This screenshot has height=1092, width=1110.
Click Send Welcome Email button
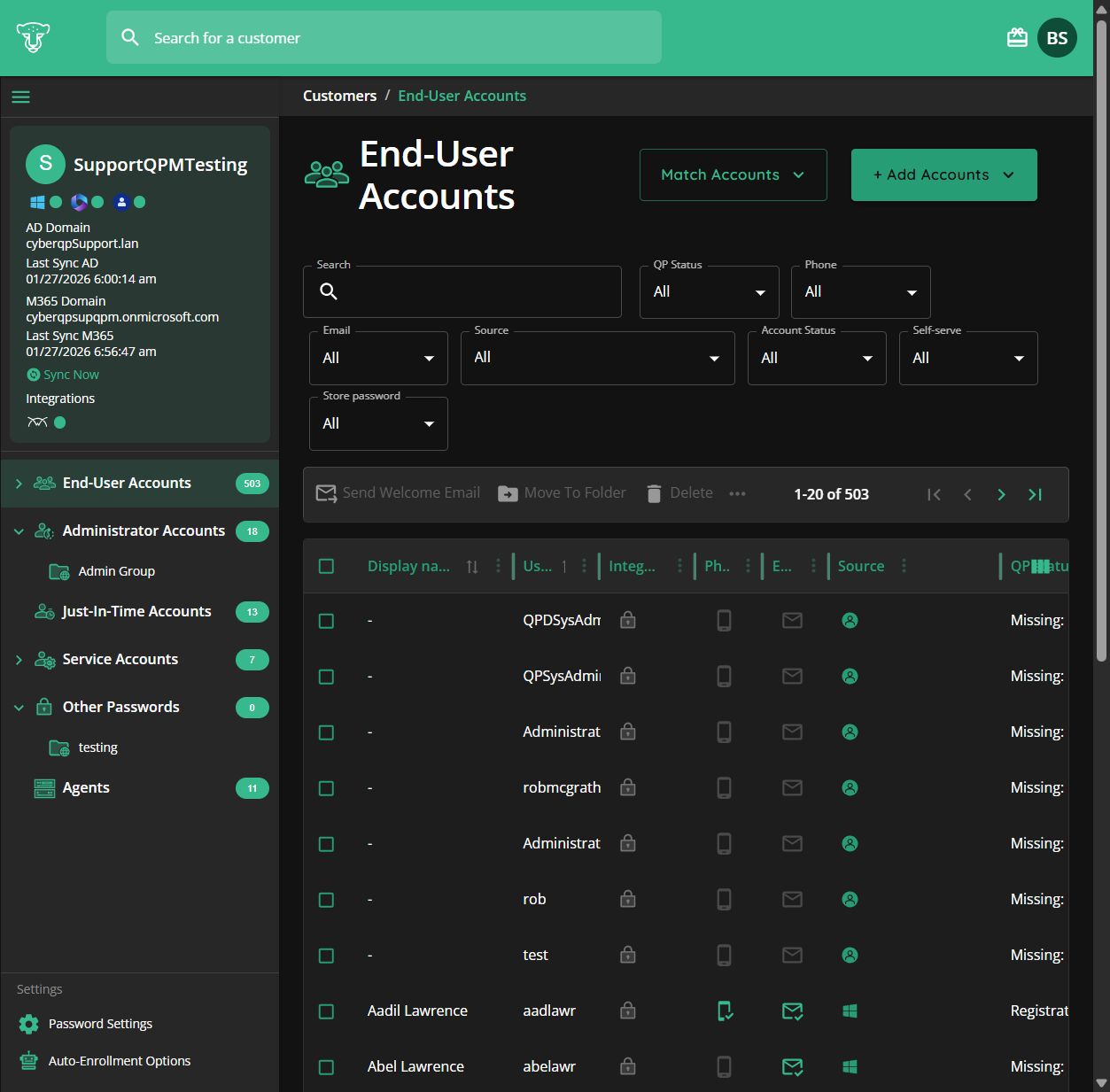[398, 493]
